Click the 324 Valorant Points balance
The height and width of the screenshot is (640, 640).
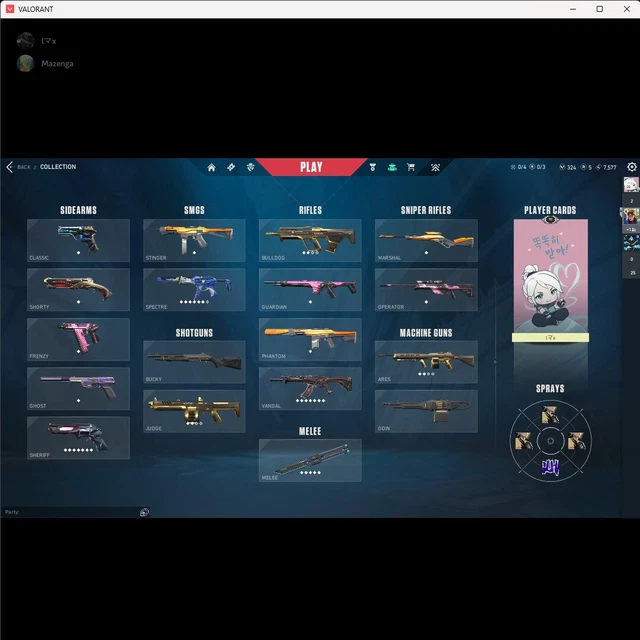(x=568, y=167)
